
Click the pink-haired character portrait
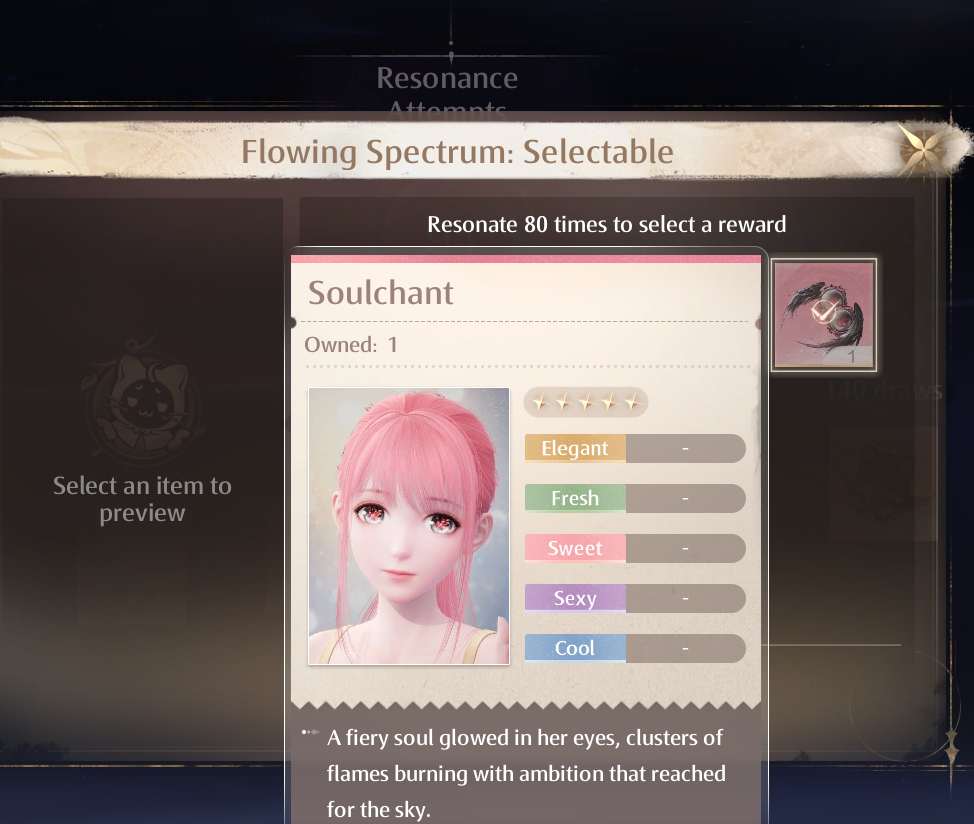tap(409, 526)
